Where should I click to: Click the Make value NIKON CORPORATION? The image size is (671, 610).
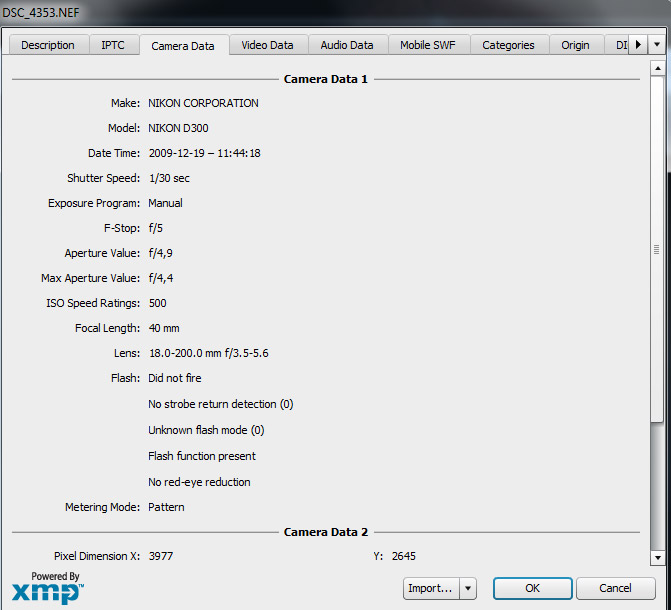(203, 103)
